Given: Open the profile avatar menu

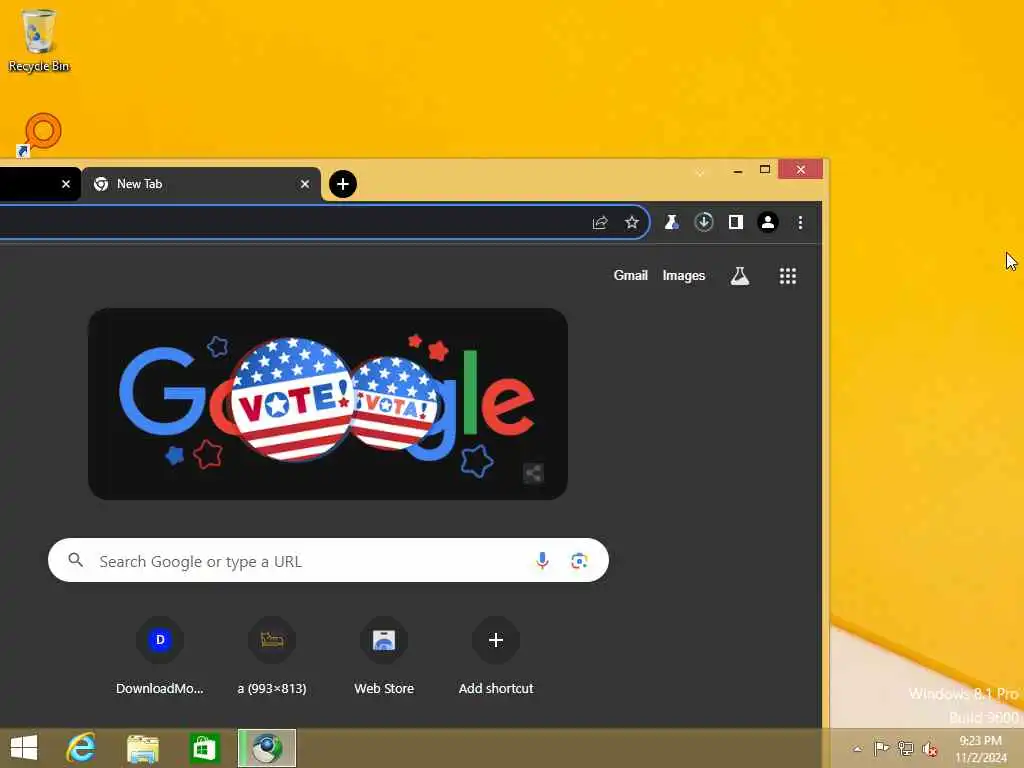Looking at the screenshot, I should click(x=768, y=223).
